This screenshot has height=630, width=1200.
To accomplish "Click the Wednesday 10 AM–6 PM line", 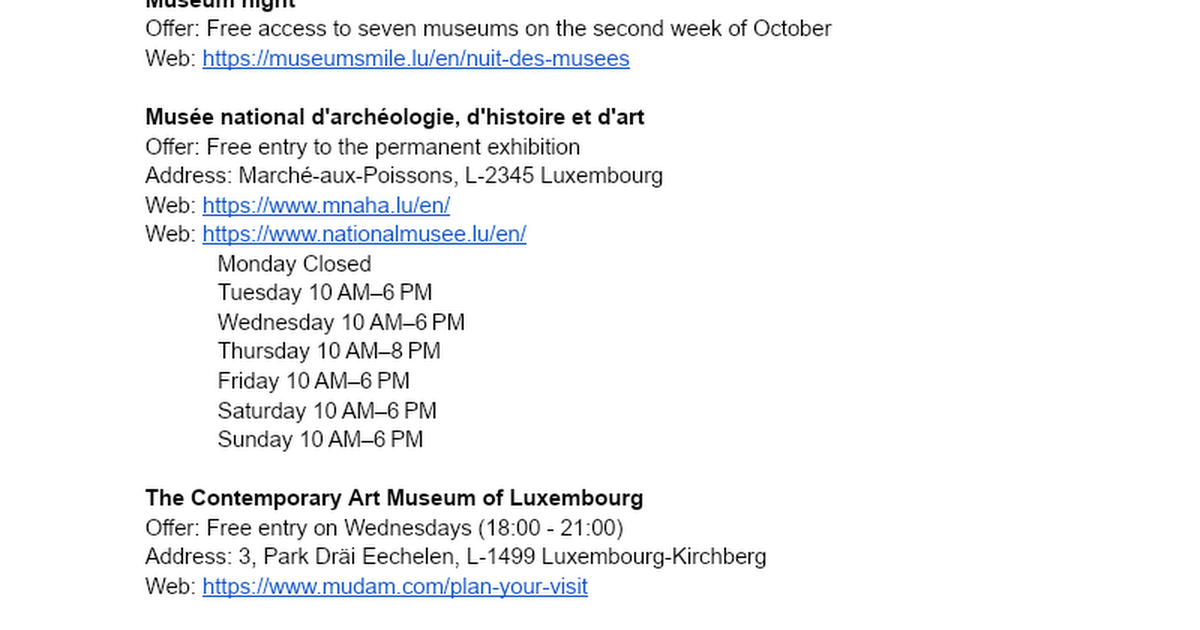I will [x=341, y=323].
